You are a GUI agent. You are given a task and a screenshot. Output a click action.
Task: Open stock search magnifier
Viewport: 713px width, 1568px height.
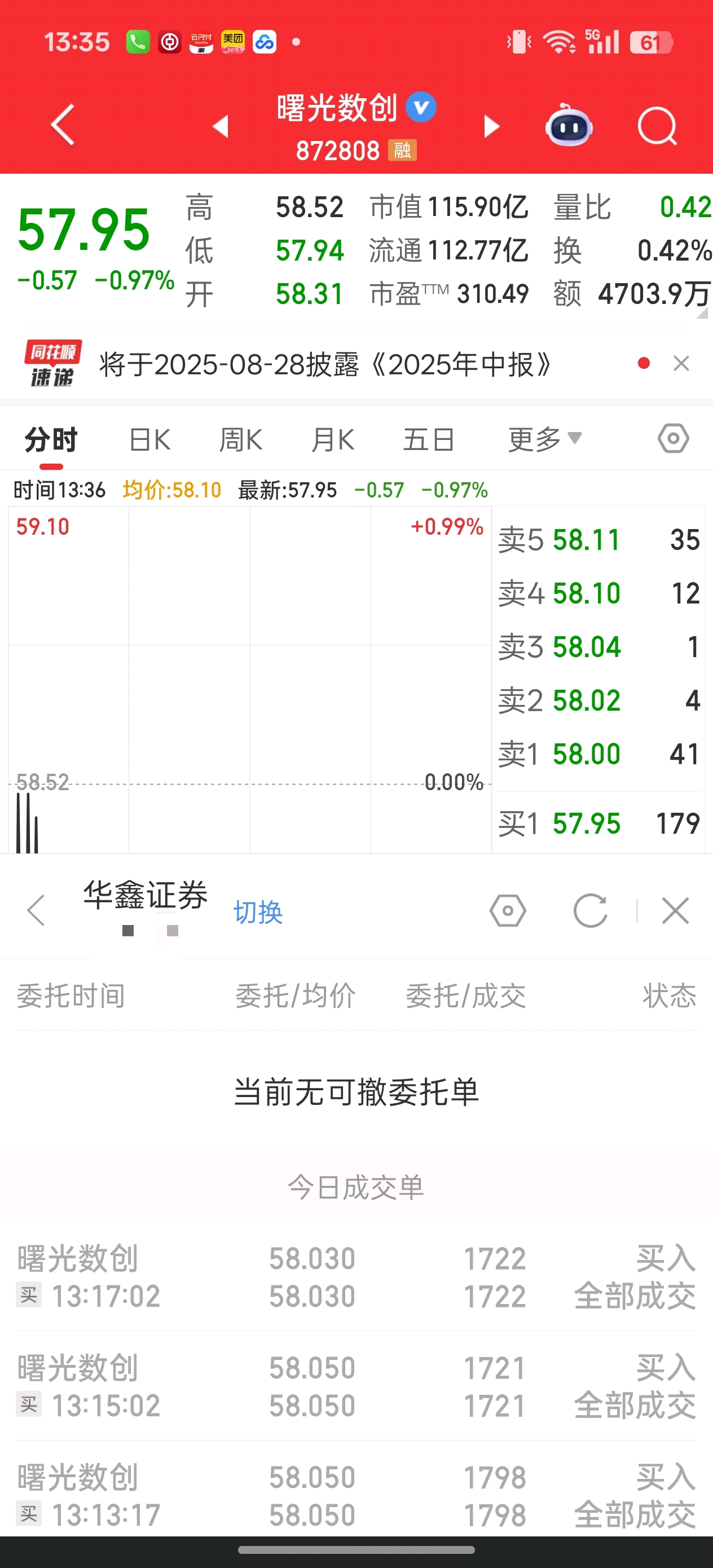click(x=658, y=126)
